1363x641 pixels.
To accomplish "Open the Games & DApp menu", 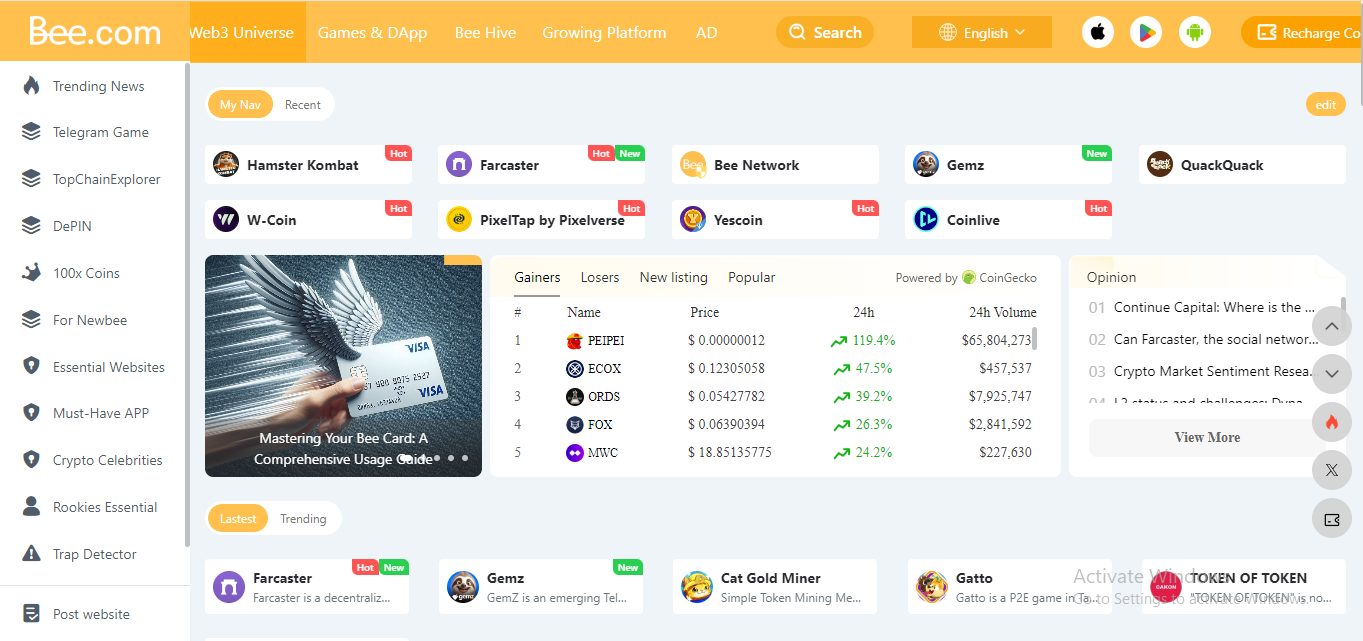I will tap(372, 32).
